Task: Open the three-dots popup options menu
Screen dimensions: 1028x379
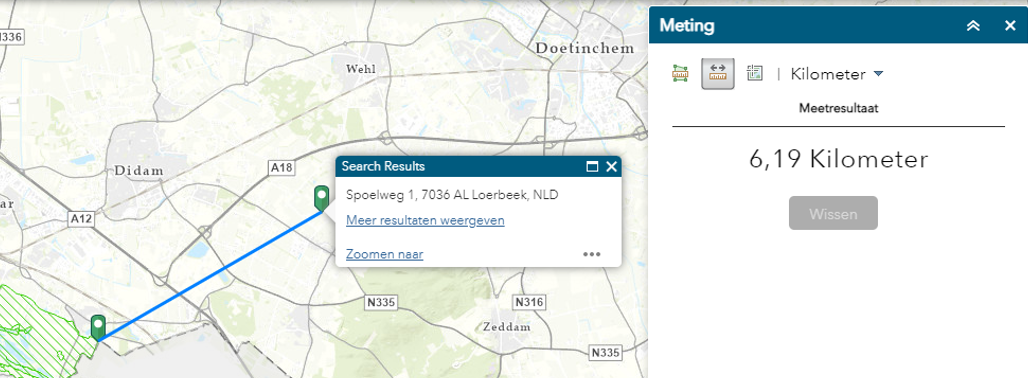Action: [x=592, y=254]
